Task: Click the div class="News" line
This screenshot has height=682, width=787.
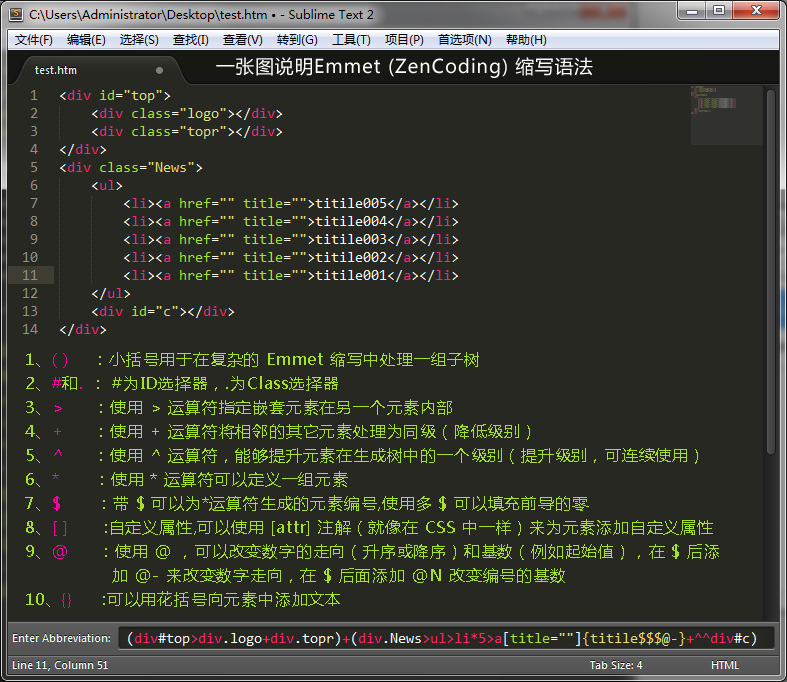Action: coord(131,167)
